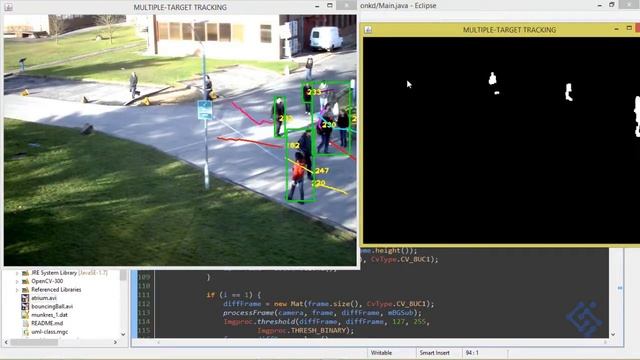The image size is (640, 360).
Task: Click the Referenced Libraries icon
Action: [25, 290]
